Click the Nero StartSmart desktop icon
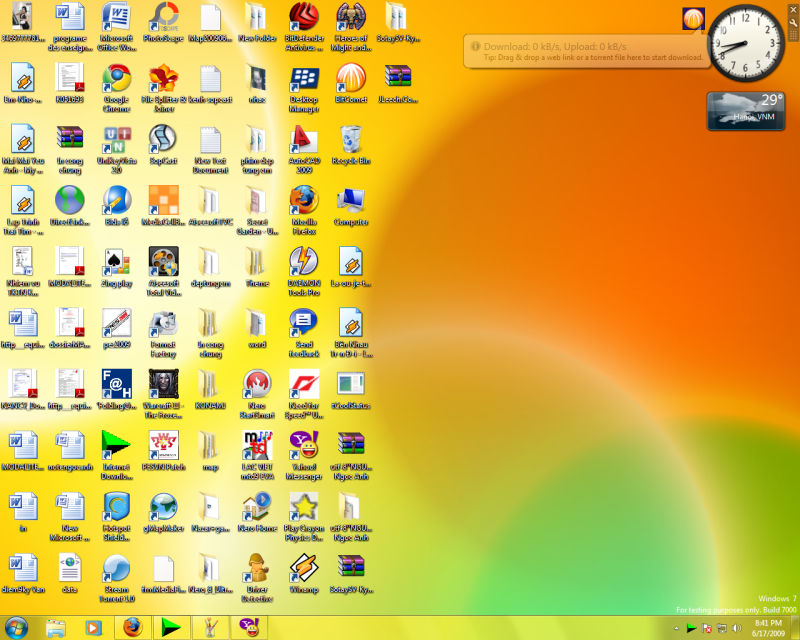 (x=257, y=383)
